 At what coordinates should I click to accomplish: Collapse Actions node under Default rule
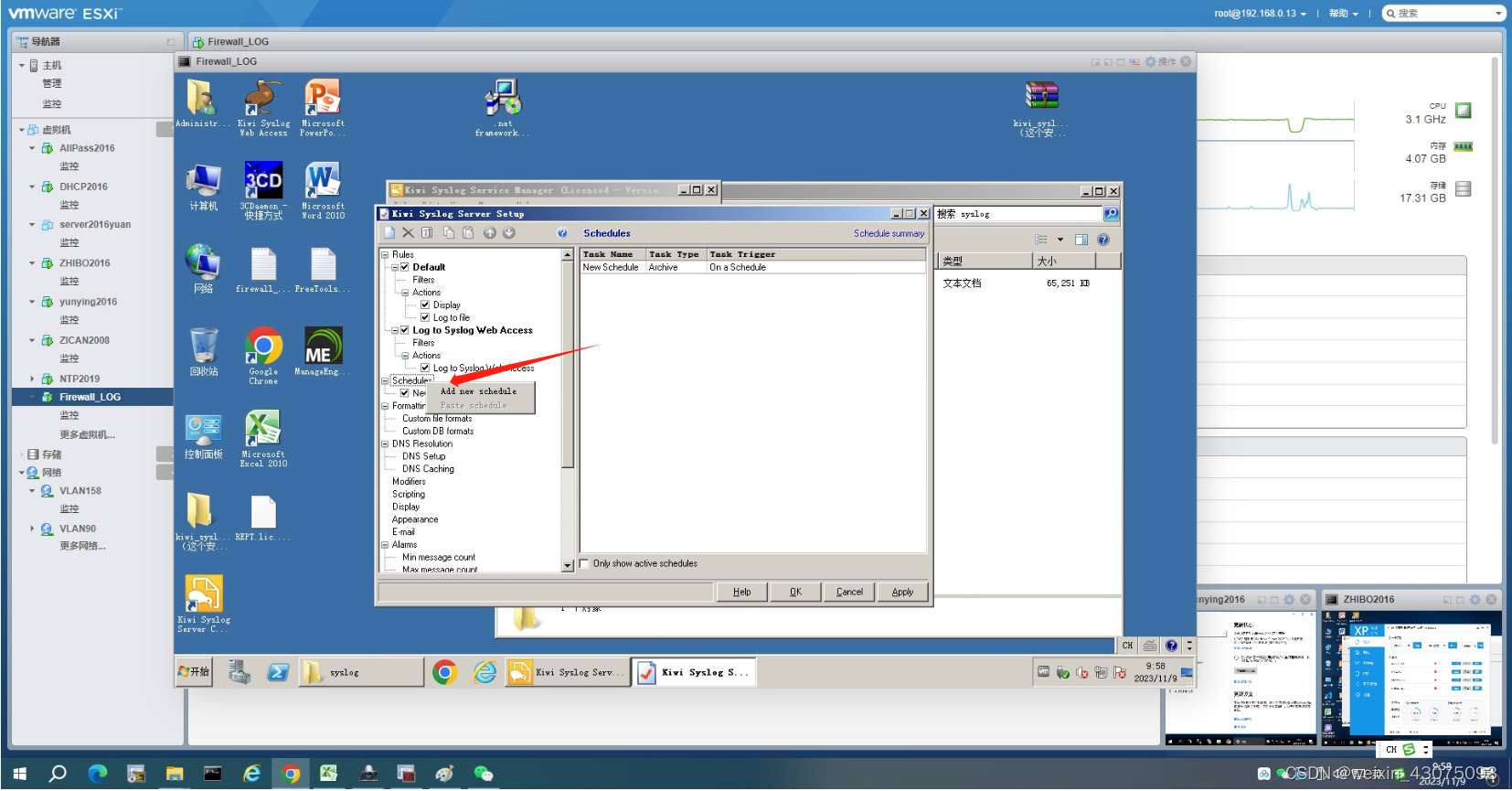point(405,293)
